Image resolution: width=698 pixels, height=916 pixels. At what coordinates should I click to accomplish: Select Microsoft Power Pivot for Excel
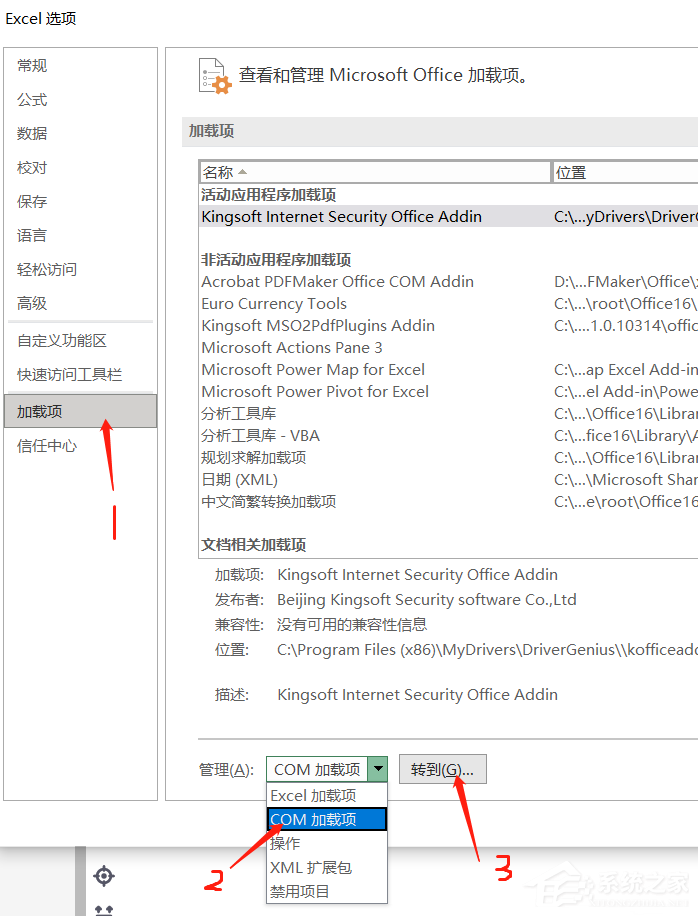[448, 391]
